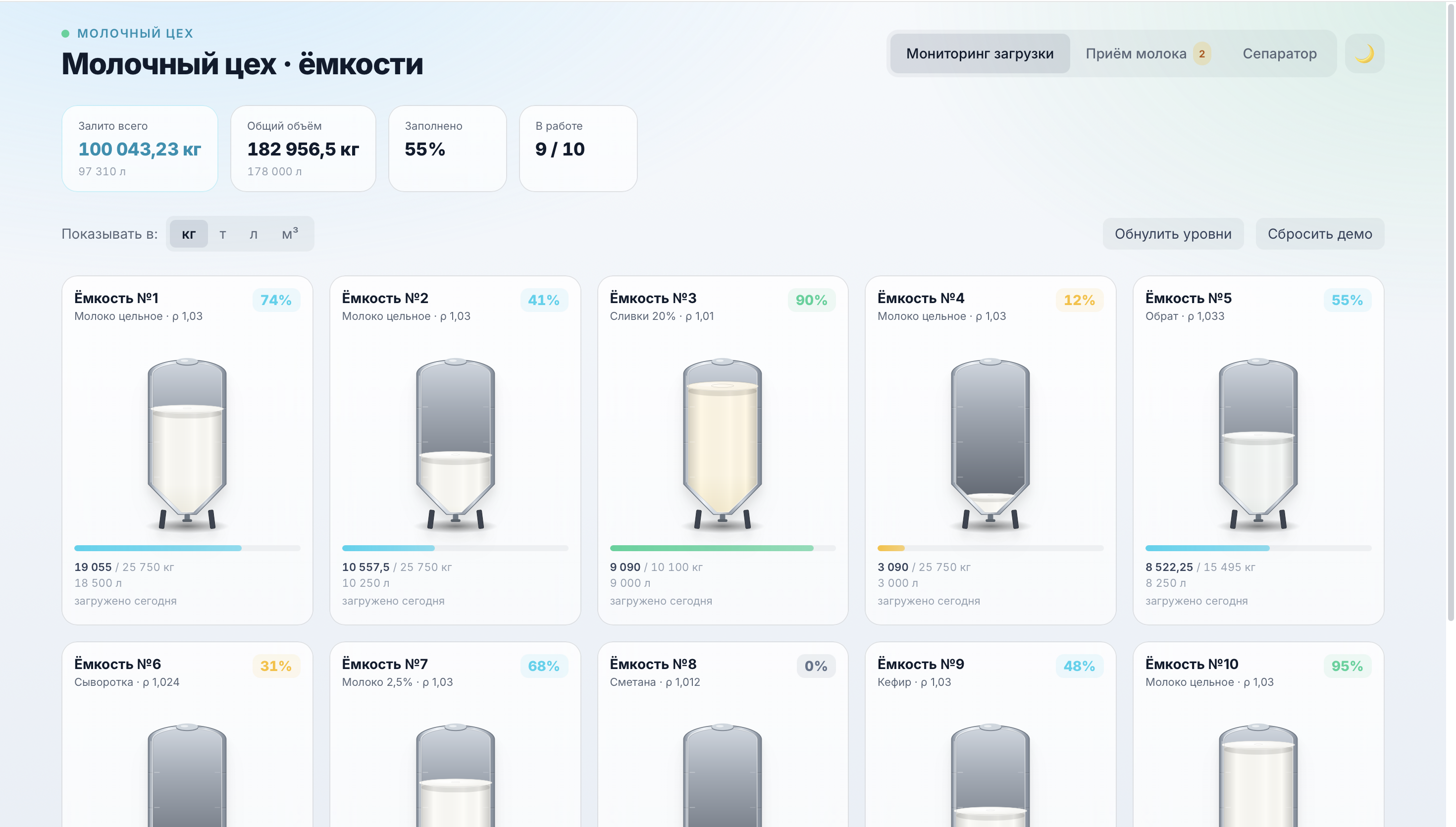Click the value 19 055 / 25 750 кг
Viewport: 1456px width, 827px height.
pyautogui.click(x=124, y=567)
